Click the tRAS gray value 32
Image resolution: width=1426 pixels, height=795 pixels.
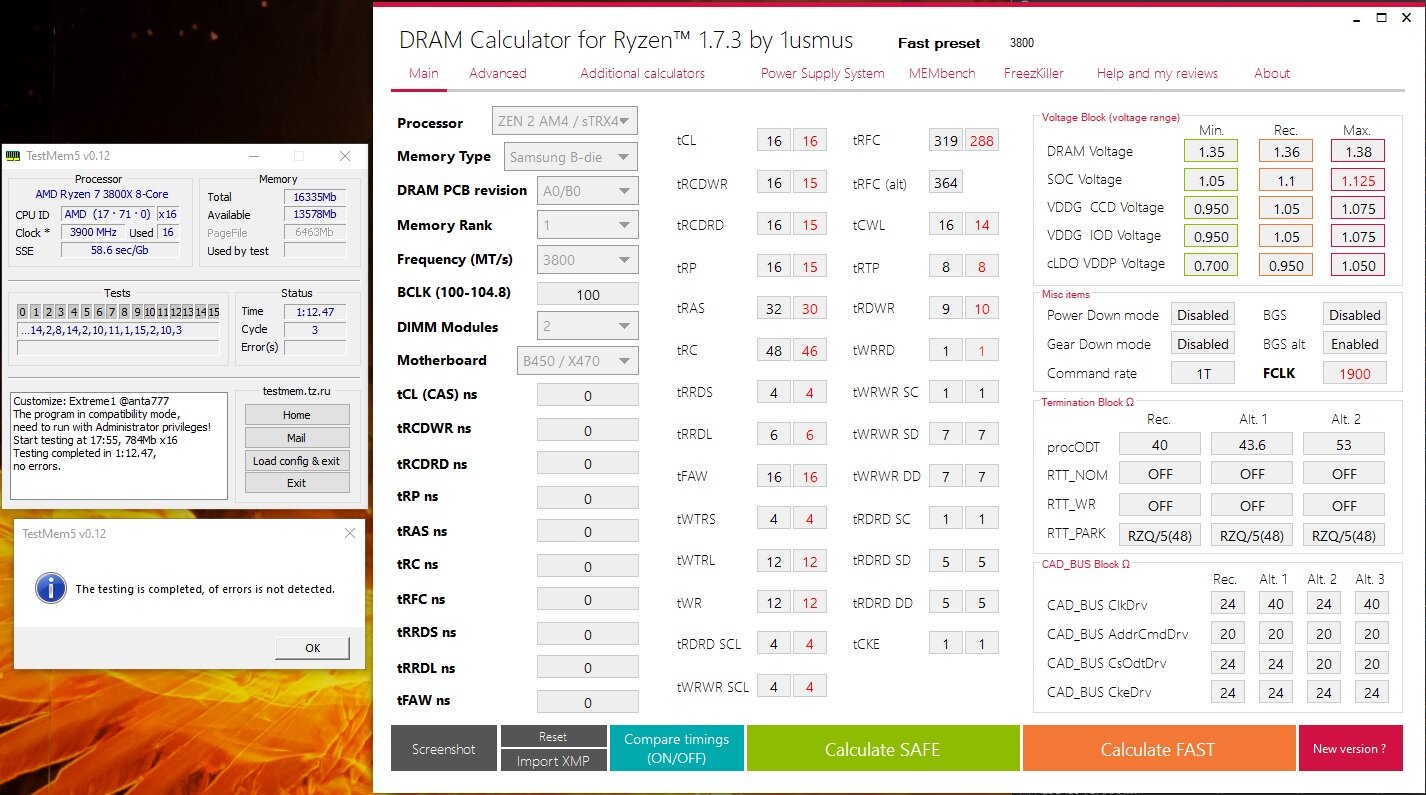tap(774, 309)
